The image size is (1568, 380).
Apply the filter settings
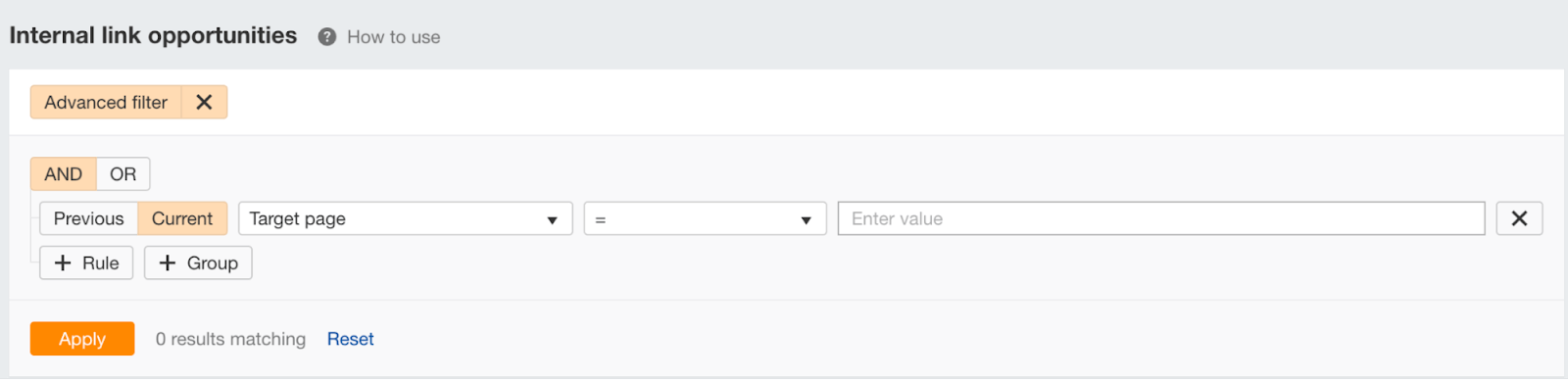[x=82, y=339]
